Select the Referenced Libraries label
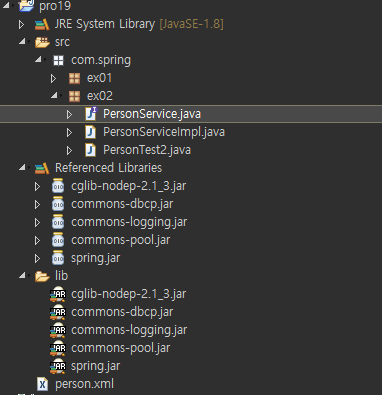Screen dimensions: 382x395 pyautogui.click(x=108, y=168)
